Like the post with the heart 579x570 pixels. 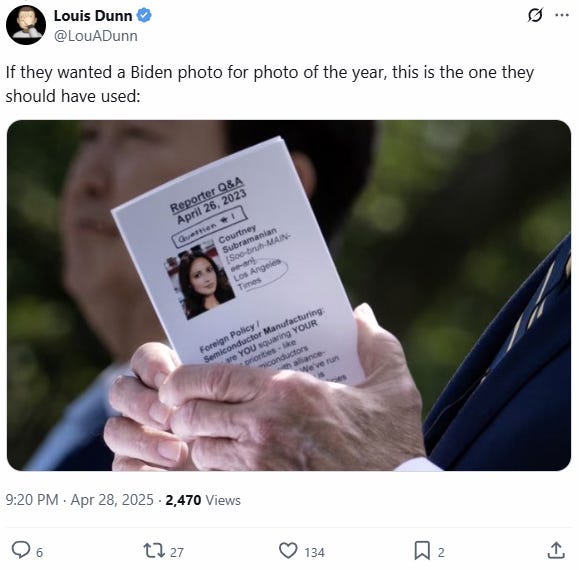[x=288, y=550]
